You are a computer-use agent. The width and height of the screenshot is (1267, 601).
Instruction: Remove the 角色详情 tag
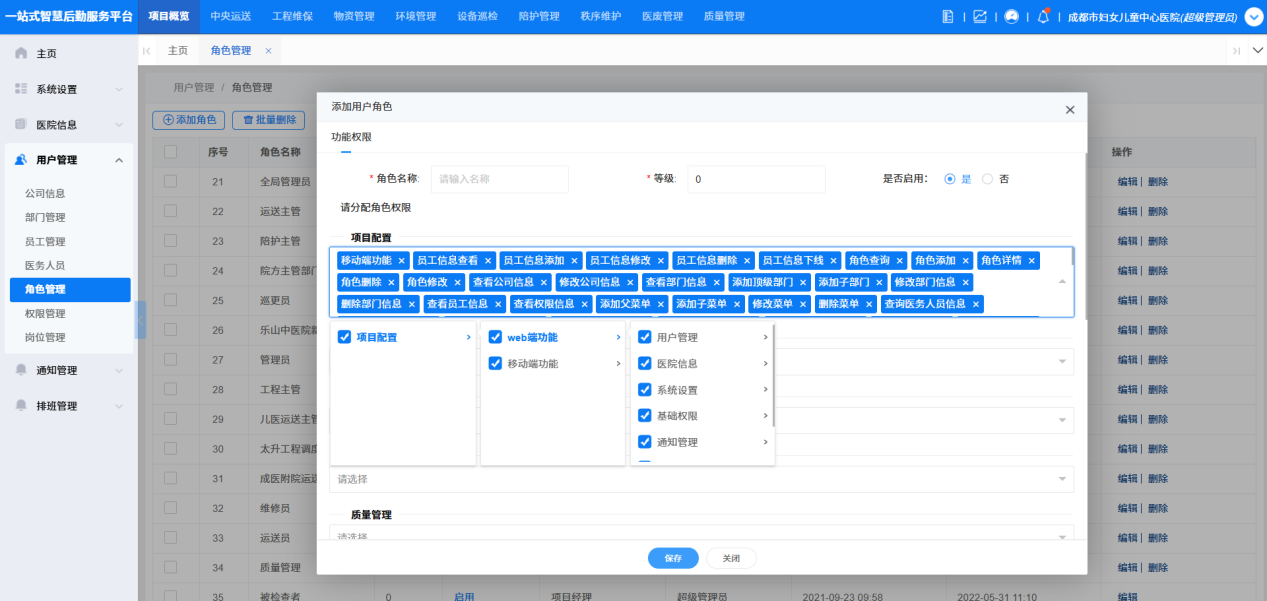(x=1032, y=261)
